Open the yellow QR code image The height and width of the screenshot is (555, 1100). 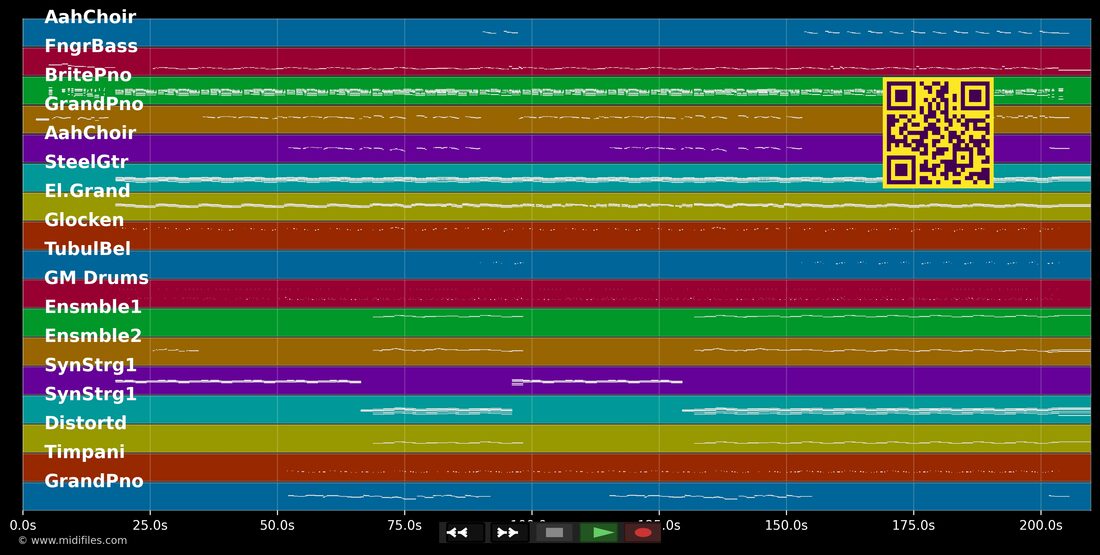(938, 133)
